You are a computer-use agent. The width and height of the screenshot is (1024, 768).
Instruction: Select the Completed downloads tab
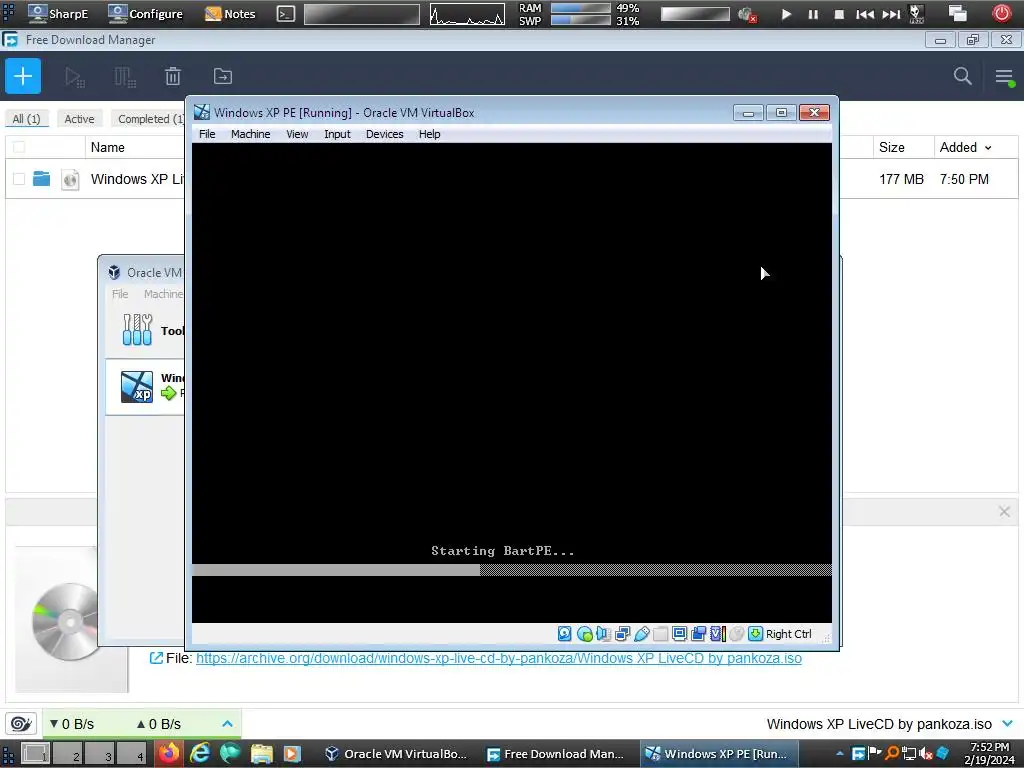(150, 119)
